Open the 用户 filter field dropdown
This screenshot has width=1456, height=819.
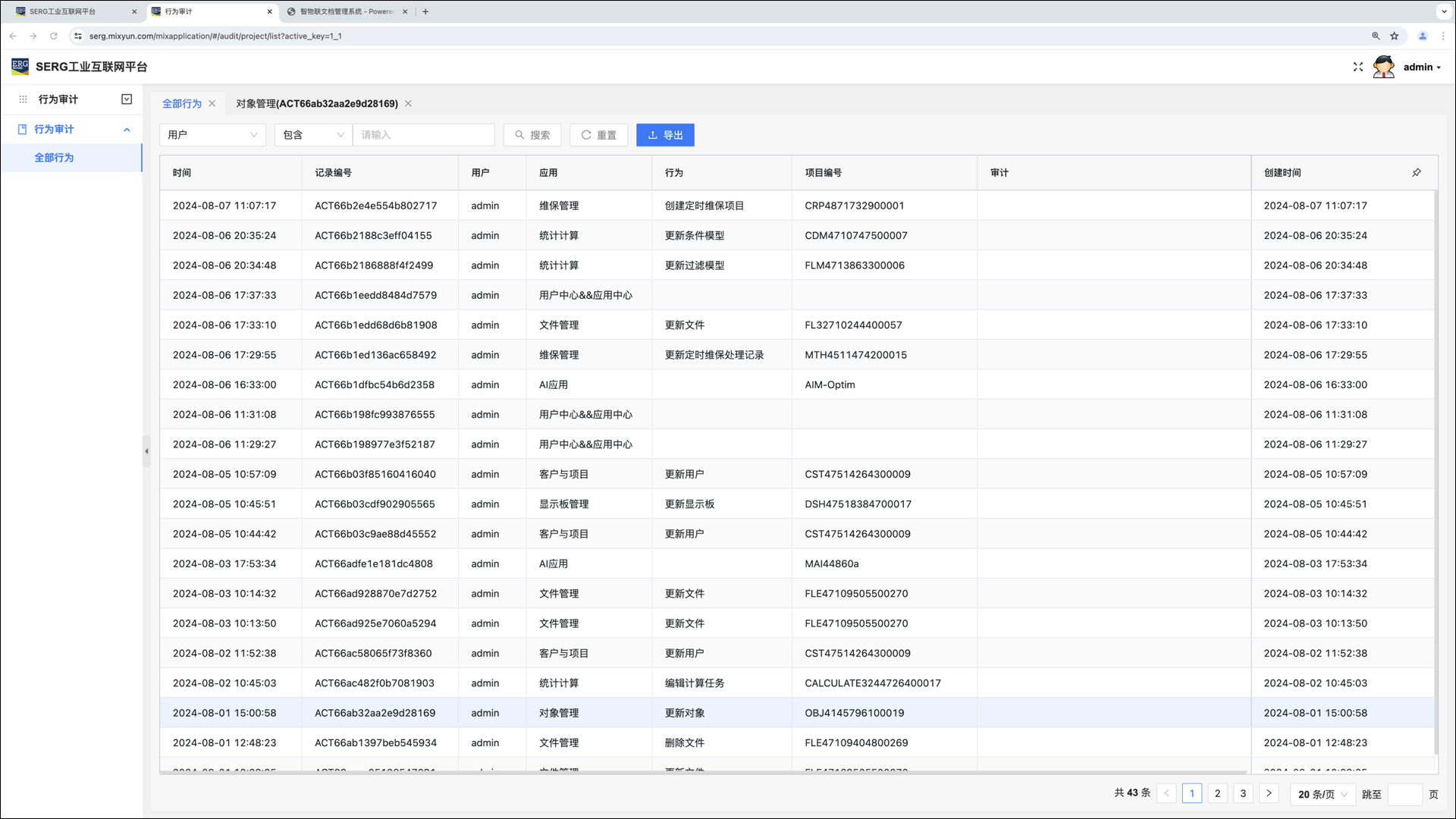(212, 135)
